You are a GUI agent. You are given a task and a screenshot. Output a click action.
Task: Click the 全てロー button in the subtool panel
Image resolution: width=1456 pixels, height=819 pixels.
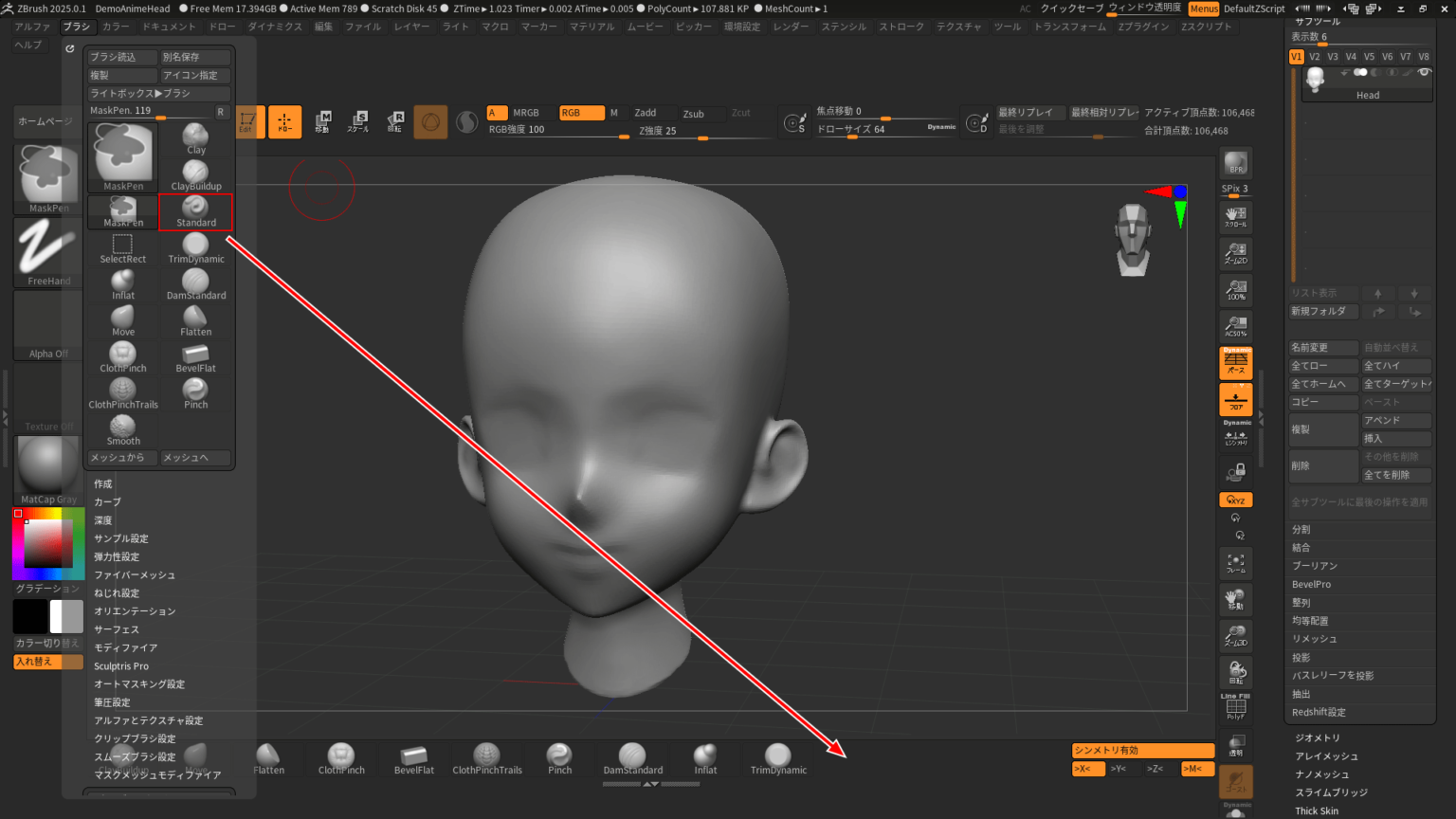[x=1323, y=365]
